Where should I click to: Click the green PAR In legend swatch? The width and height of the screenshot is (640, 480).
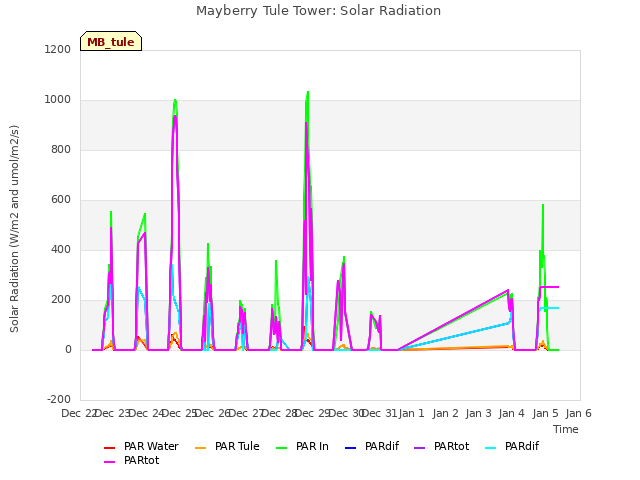click(x=282, y=447)
